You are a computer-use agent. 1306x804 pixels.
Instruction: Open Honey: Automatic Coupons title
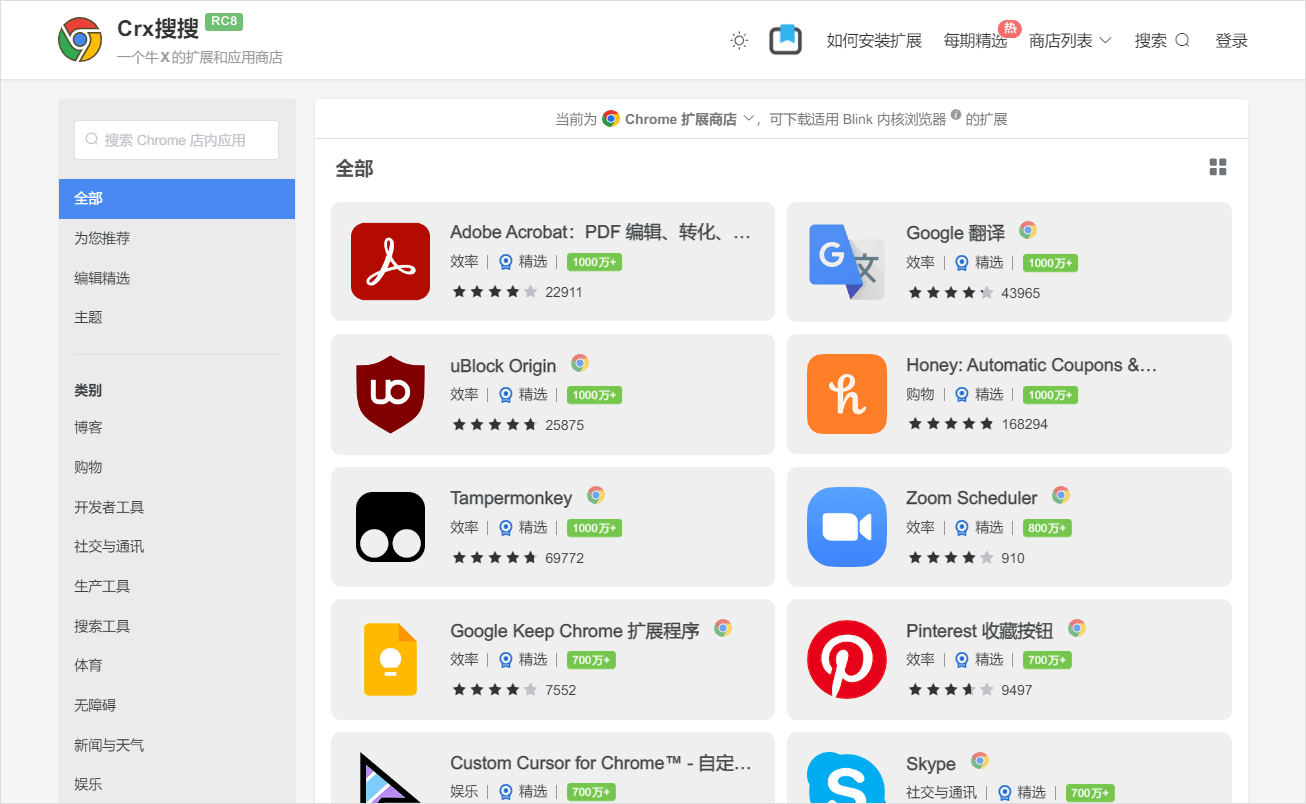click(1031, 366)
